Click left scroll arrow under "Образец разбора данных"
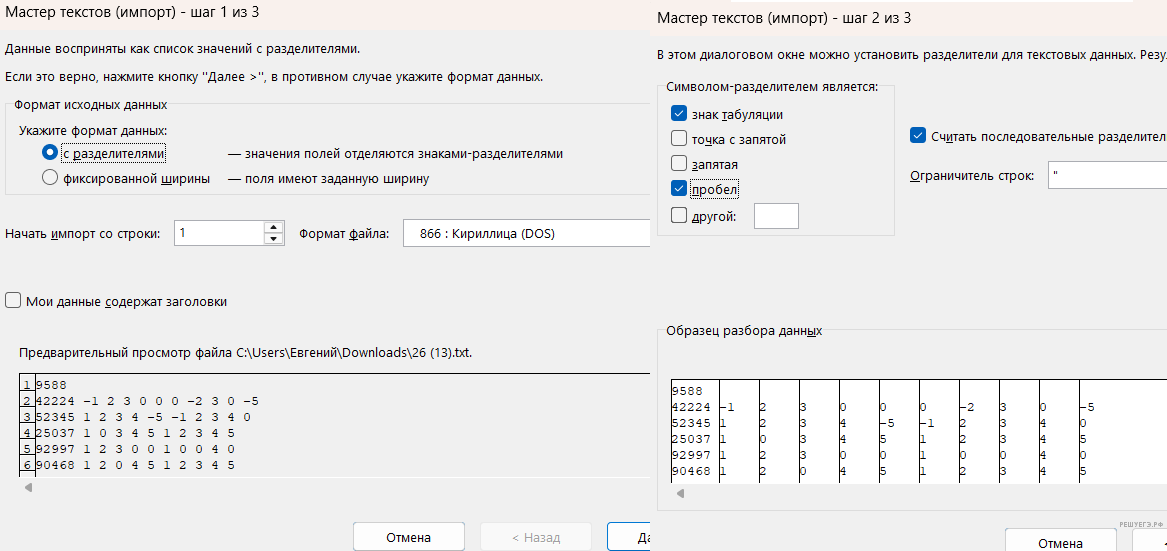1167x551 pixels. (x=679, y=493)
